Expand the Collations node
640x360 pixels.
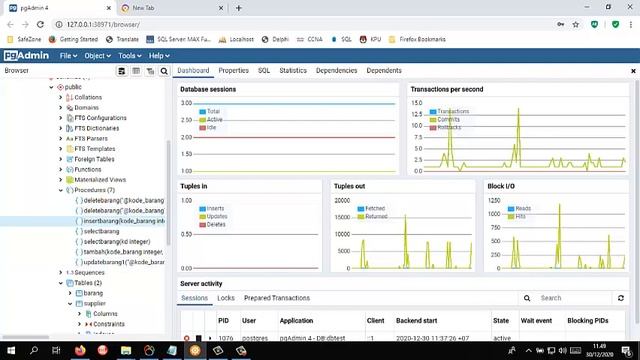pyautogui.click(x=60, y=97)
